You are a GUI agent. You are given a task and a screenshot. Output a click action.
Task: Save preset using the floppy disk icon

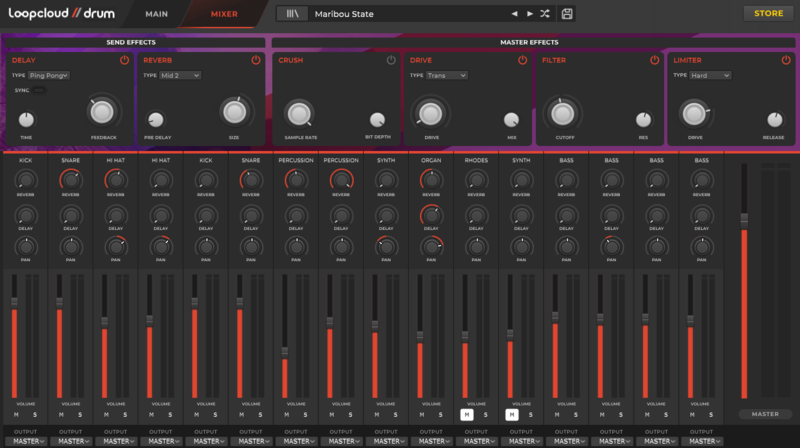568,14
